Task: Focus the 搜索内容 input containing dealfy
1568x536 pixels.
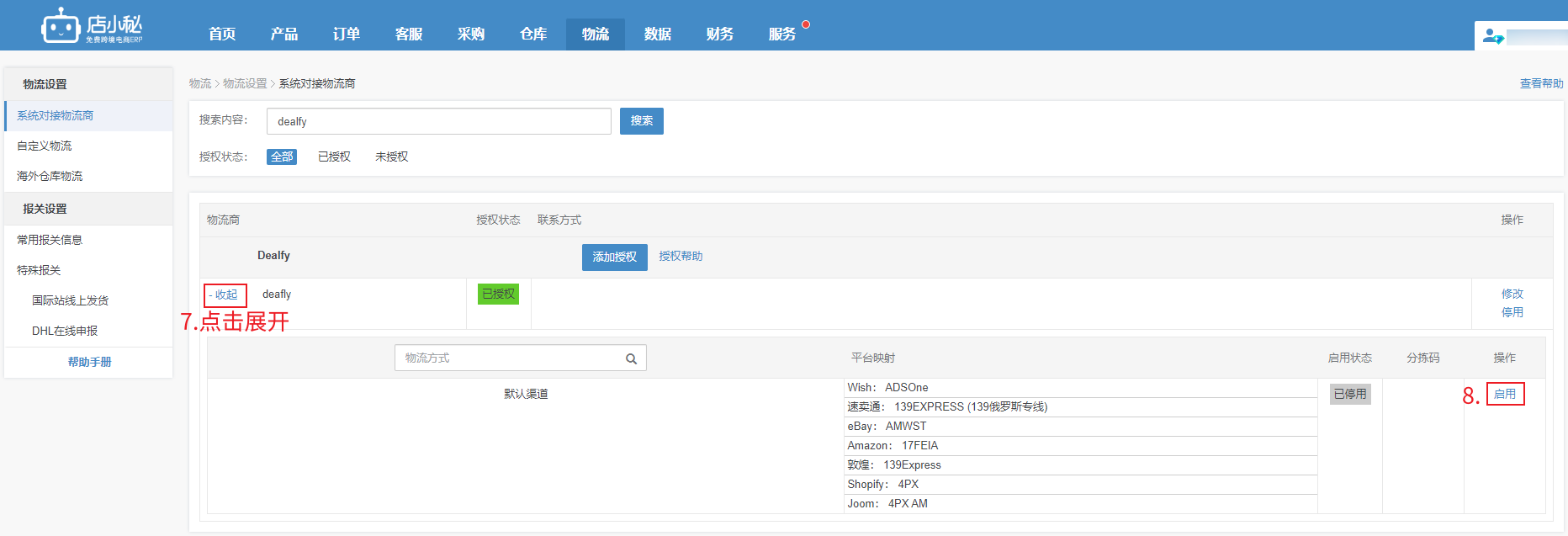Action: point(439,121)
